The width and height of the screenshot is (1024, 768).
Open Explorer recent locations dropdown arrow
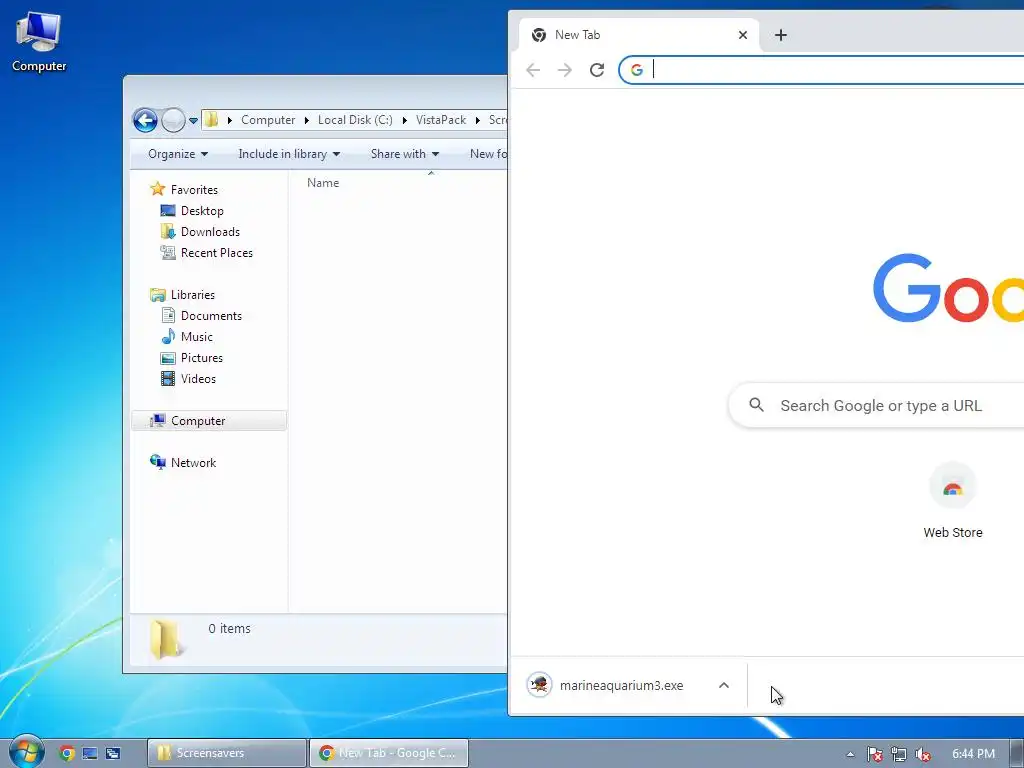point(193,121)
